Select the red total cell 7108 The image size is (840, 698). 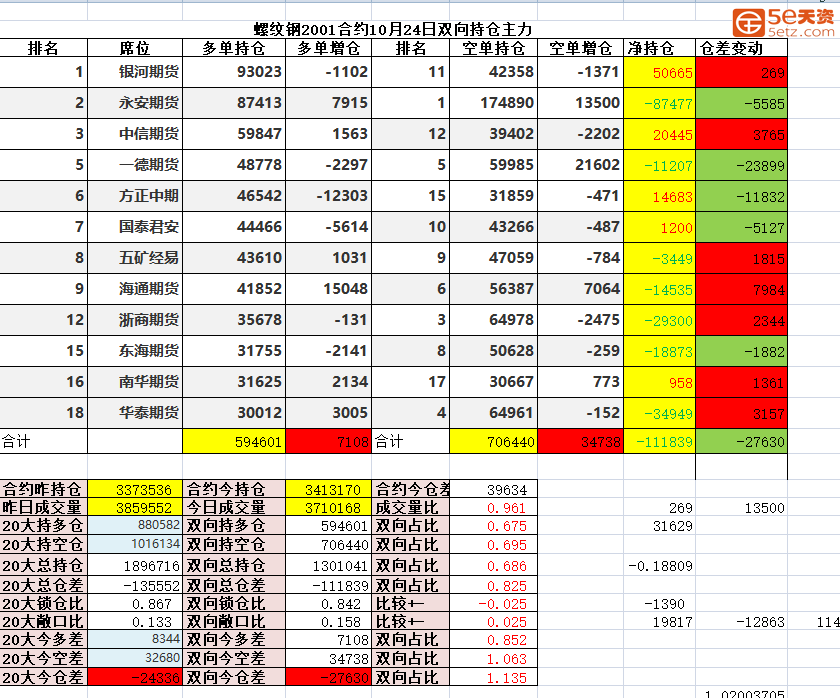tap(328, 441)
